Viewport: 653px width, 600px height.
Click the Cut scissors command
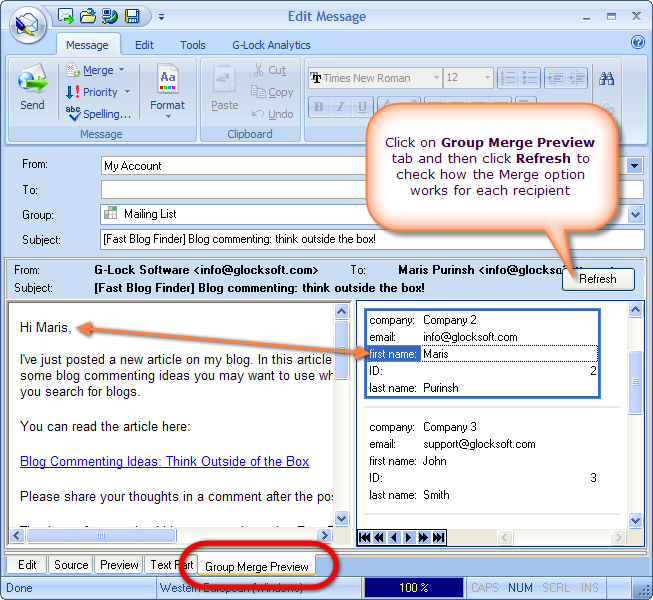[270, 70]
